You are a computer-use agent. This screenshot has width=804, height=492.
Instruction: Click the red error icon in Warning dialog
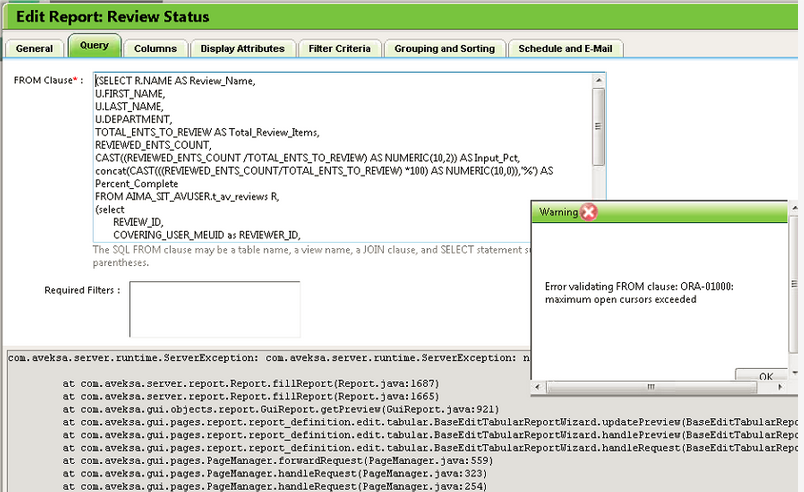tap(590, 212)
